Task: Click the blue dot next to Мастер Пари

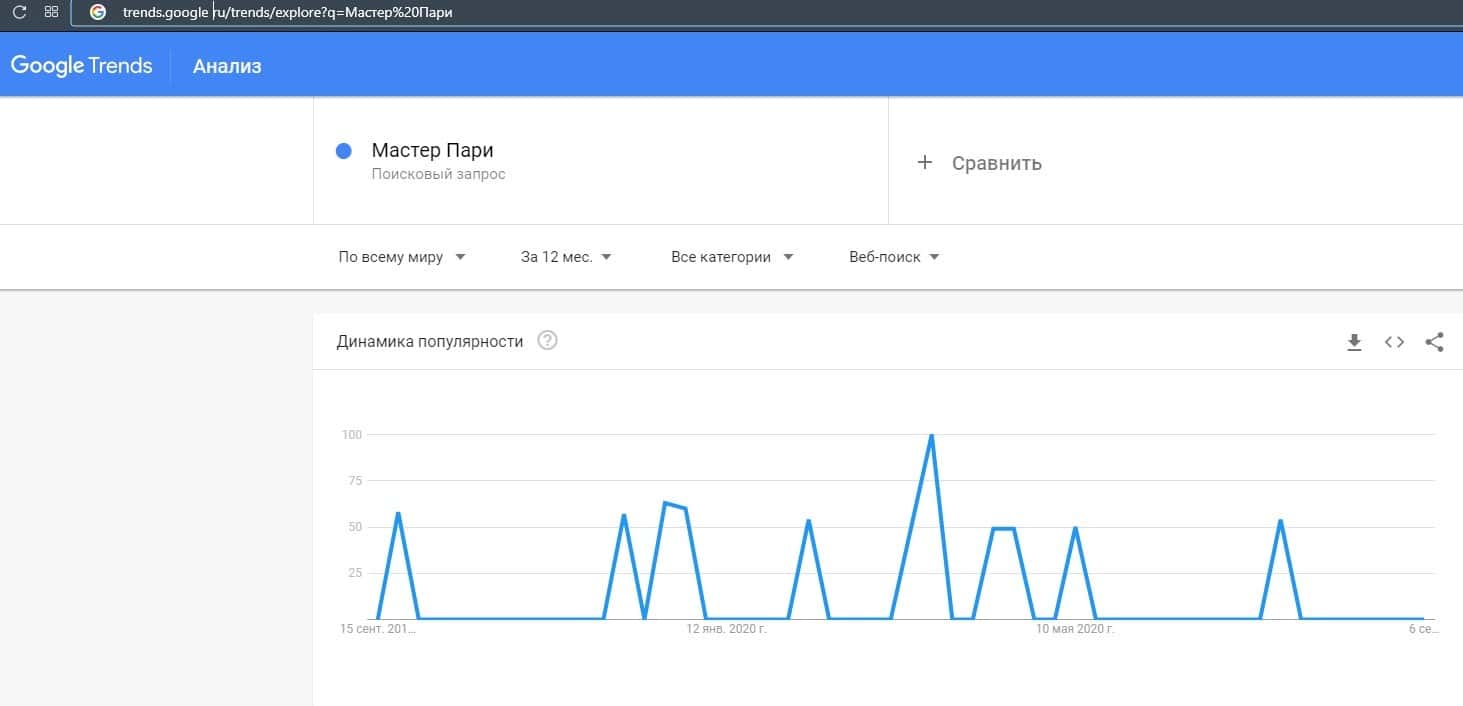Action: (x=343, y=151)
